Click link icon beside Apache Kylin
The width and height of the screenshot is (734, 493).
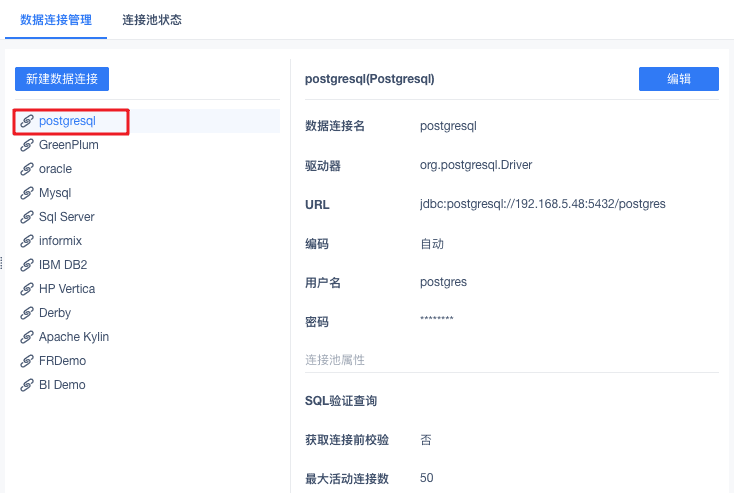coord(27,337)
